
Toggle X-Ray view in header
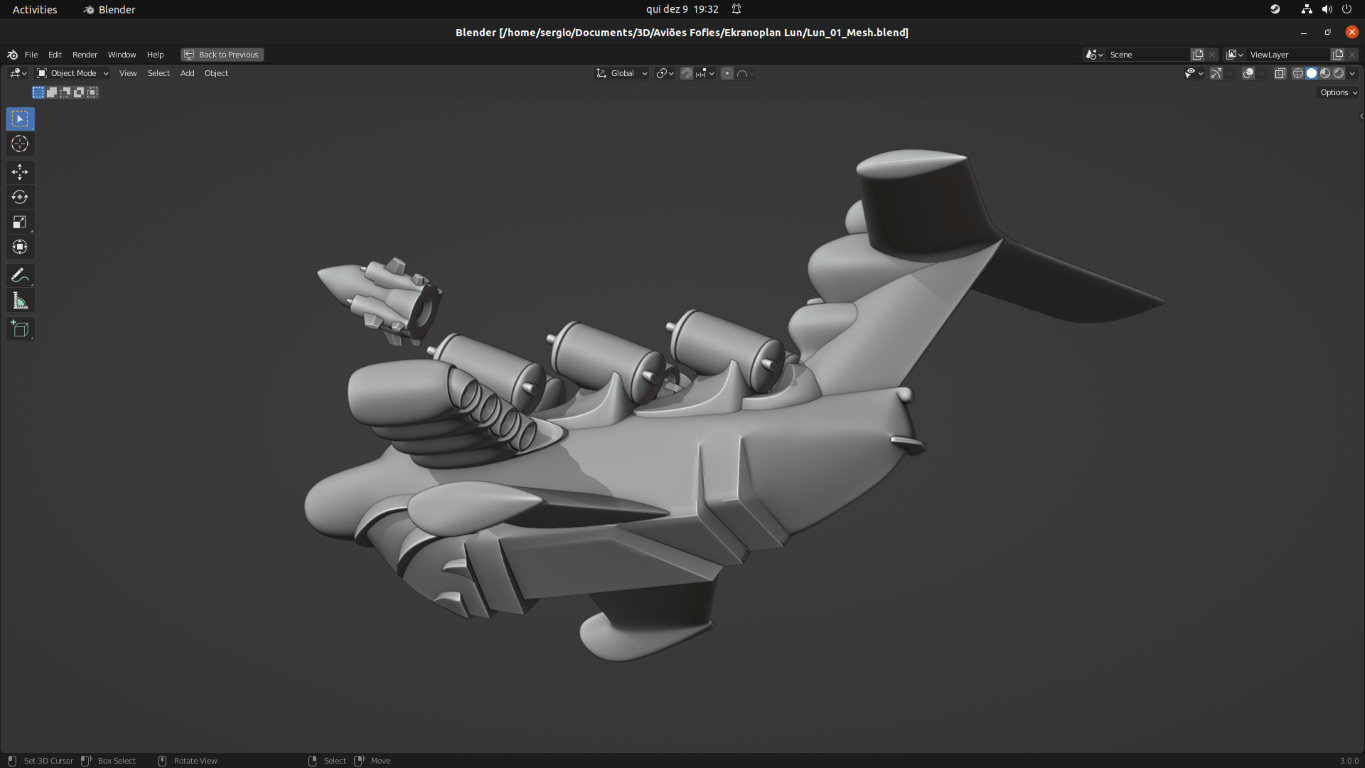(x=1279, y=73)
